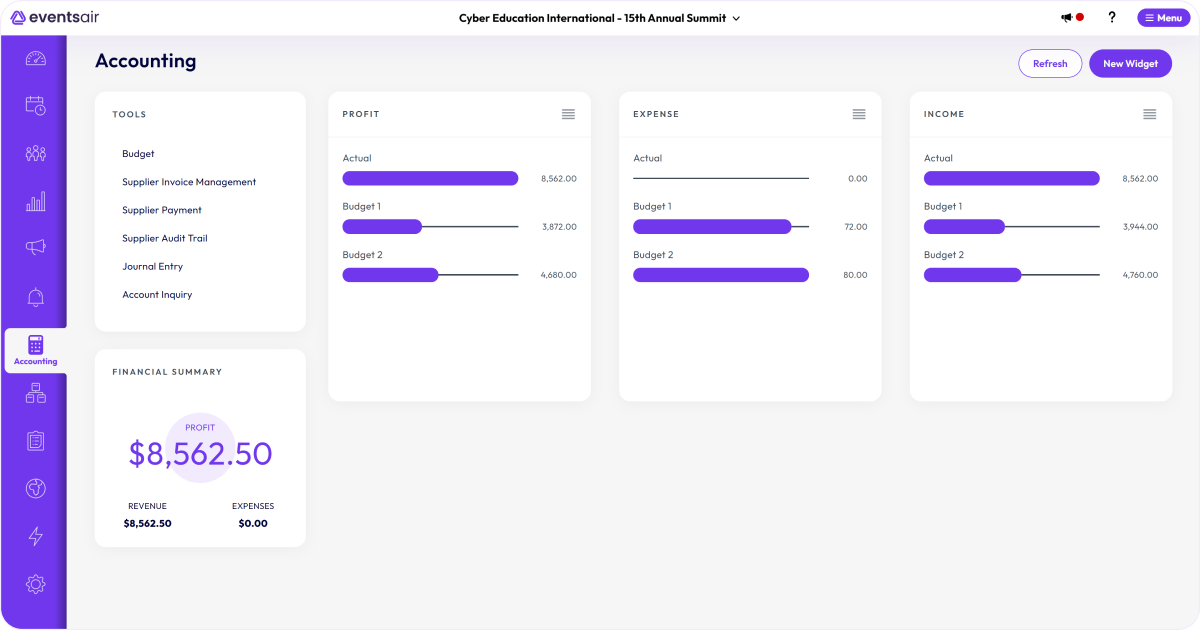Select the marketing megaphone icon in sidebar
Viewport: 1200px width, 630px height.
36,248
